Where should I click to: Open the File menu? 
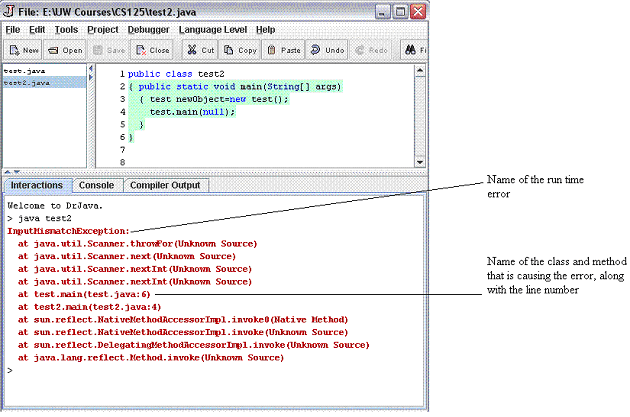click(14, 30)
